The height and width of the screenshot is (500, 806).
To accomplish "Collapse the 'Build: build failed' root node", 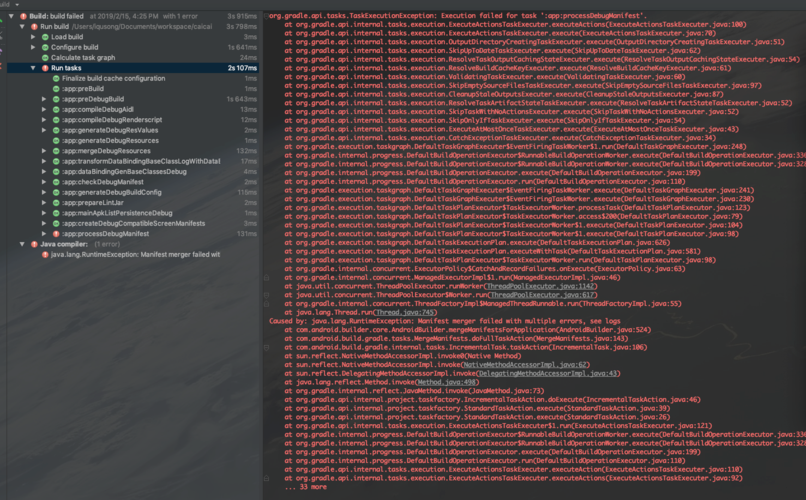I will (x=11, y=16).
